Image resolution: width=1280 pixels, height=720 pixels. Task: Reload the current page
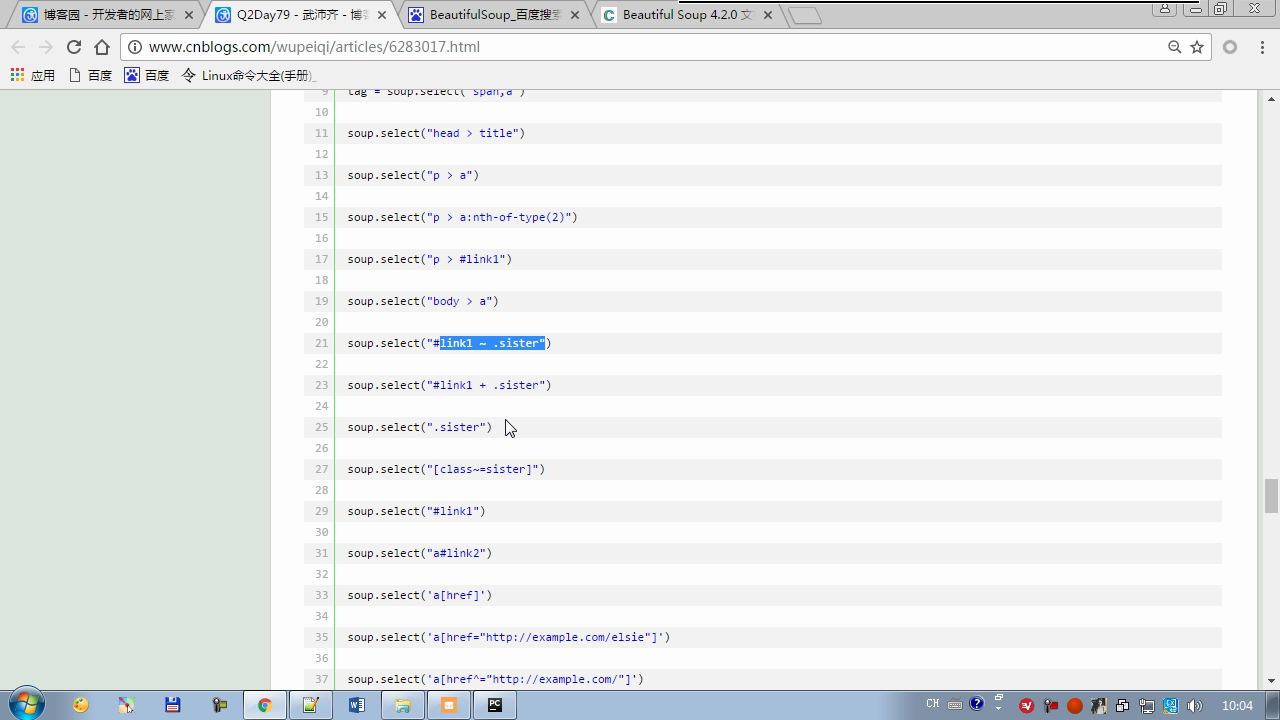point(73,47)
